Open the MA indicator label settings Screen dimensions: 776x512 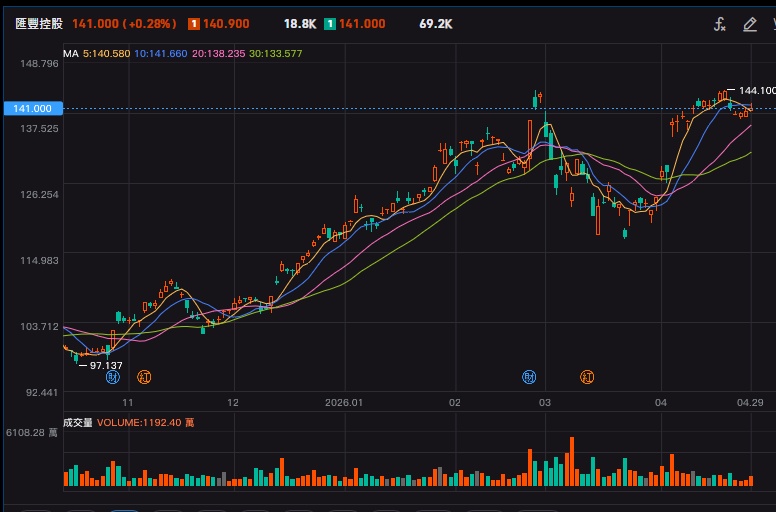point(70,53)
